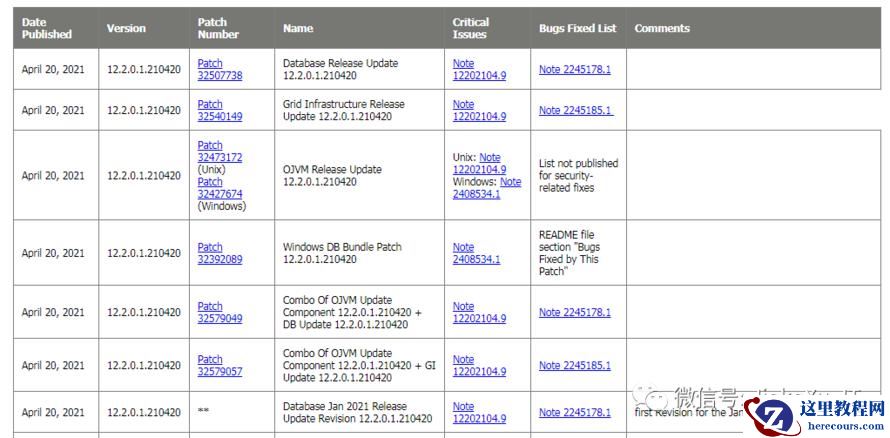Open Note 2245178.1 in the Database Release Update row
Viewport: 890px width, 438px height.
coord(575,69)
